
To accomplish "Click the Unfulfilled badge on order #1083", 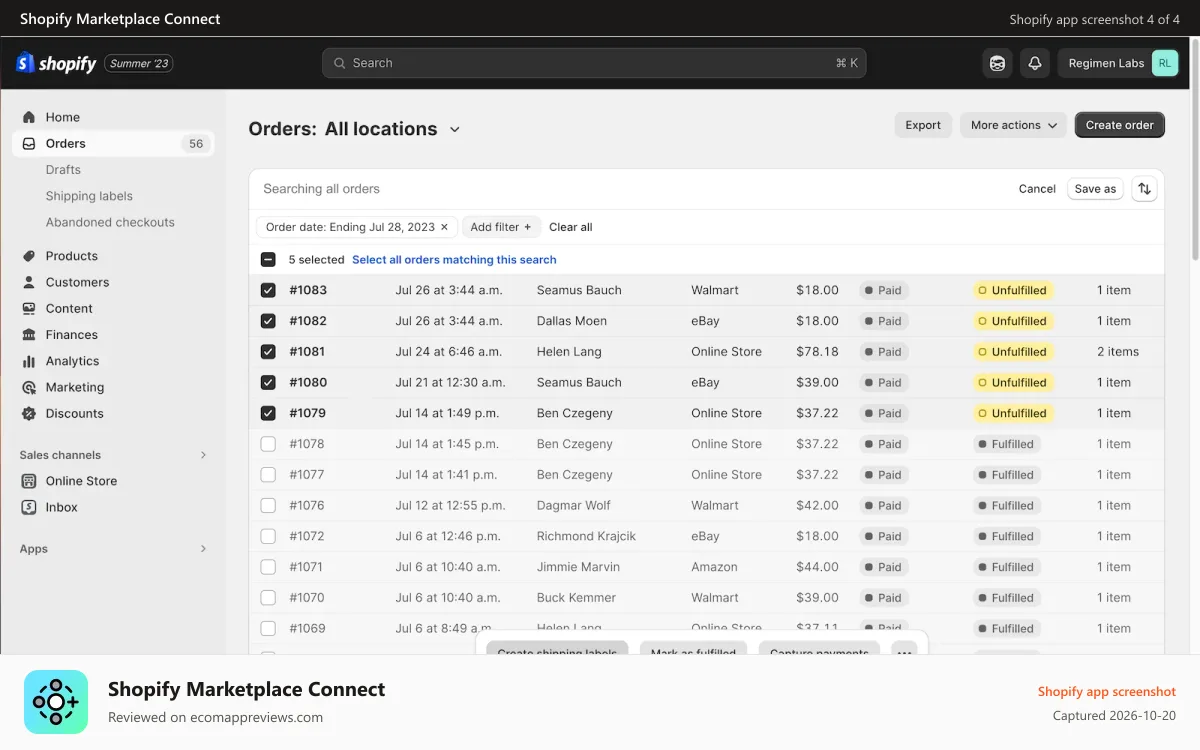I will pyautogui.click(x=1013, y=290).
